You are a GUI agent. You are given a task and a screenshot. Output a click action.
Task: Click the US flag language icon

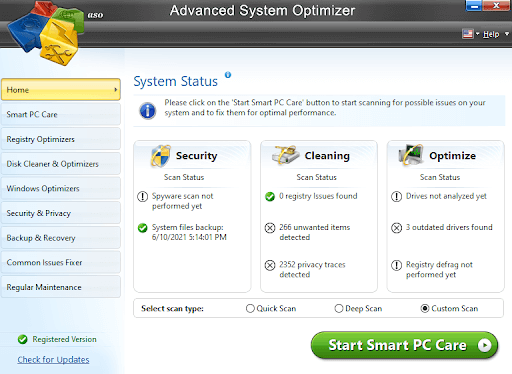pyautogui.click(x=468, y=34)
